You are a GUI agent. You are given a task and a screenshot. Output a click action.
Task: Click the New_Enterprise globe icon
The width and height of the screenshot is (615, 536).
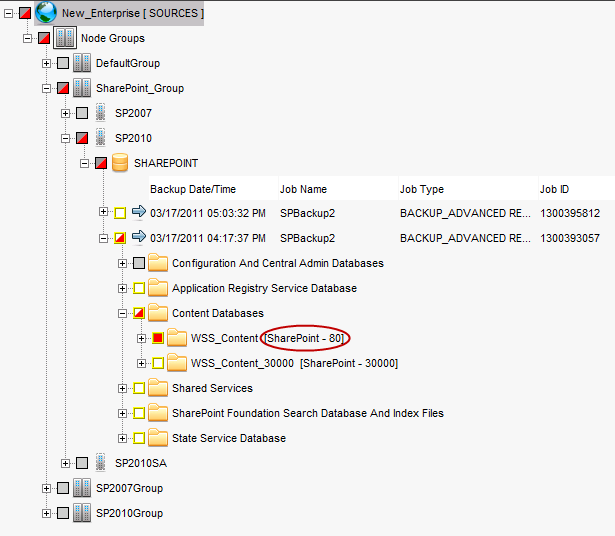coord(46,13)
